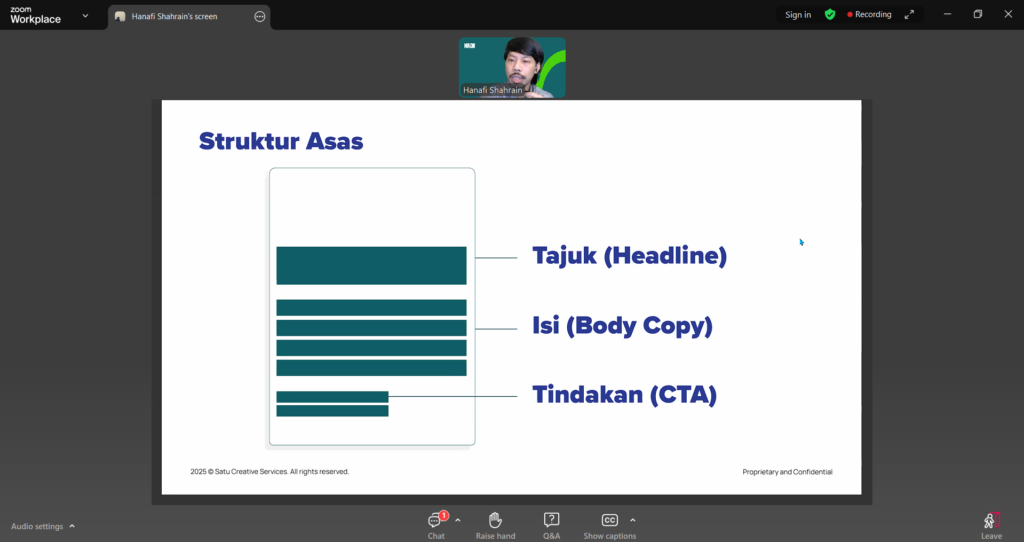Click the screen-share icon in the tab
Viewport: 1024px width, 542px height.
(120, 16)
